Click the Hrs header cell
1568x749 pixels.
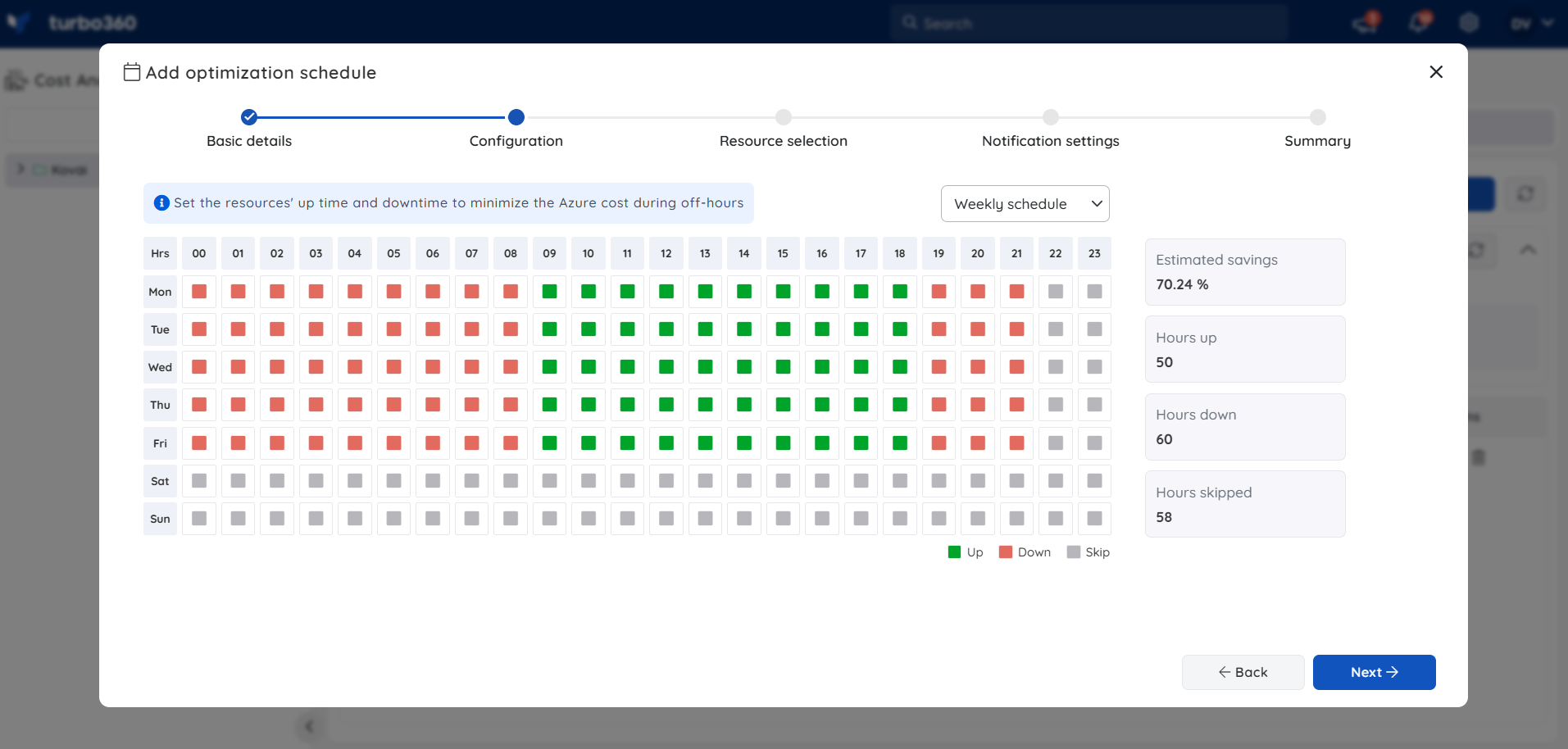[161, 253]
